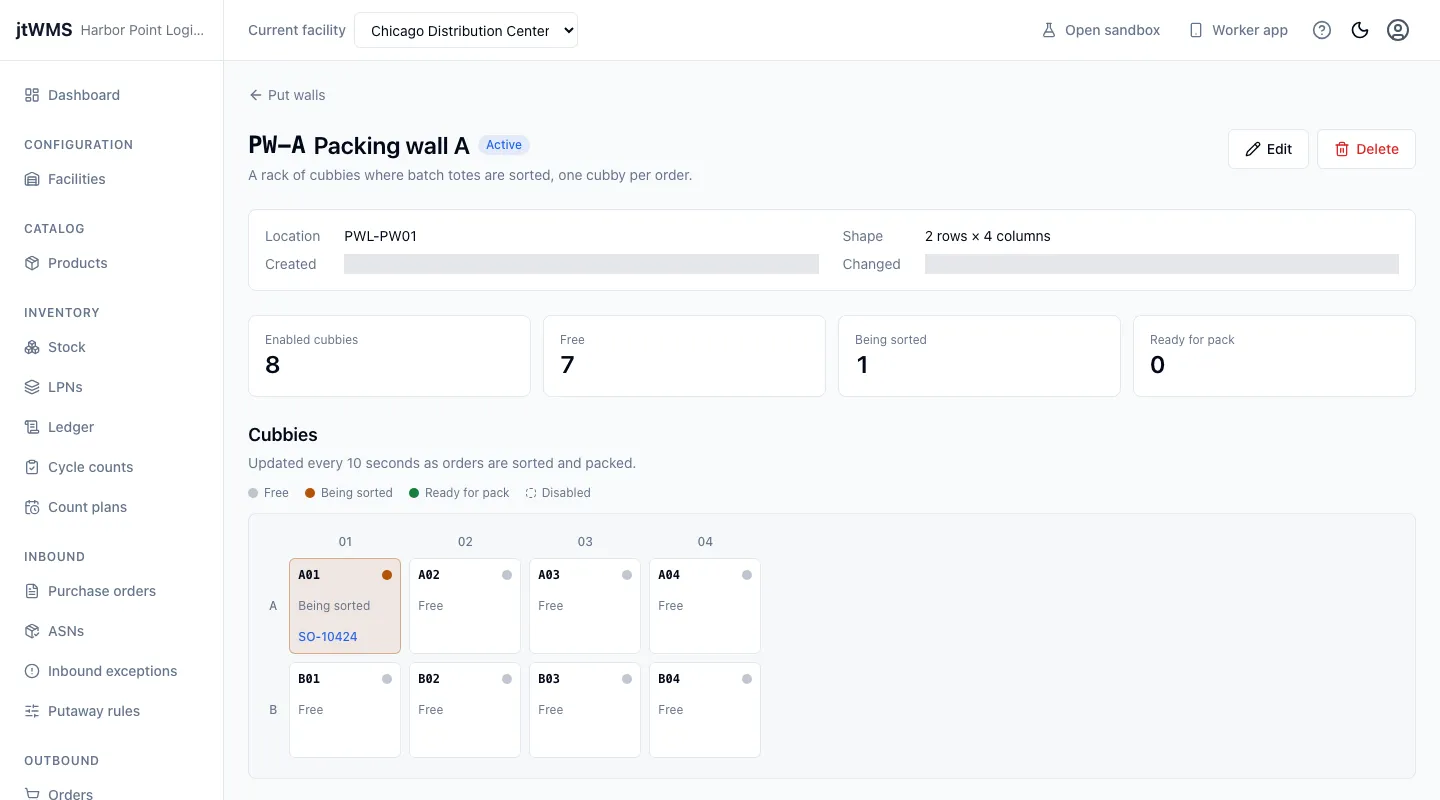Click the Dashboard grid icon

(32, 95)
